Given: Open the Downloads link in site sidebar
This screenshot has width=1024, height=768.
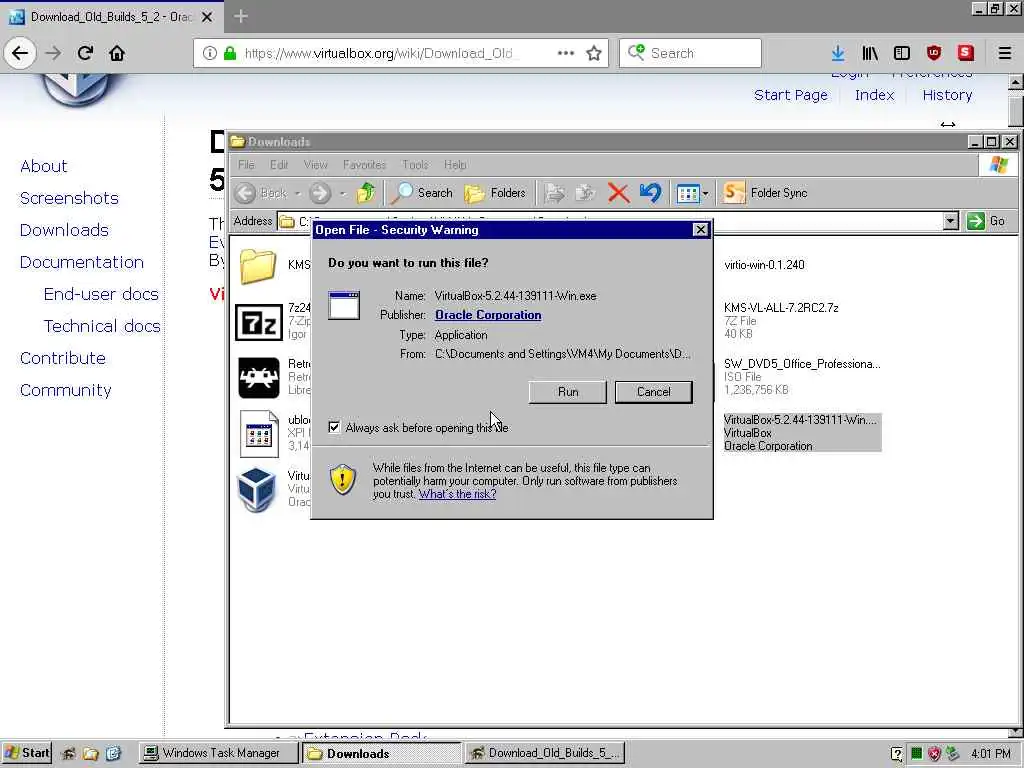Looking at the screenshot, I should pyautogui.click(x=65, y=230).
